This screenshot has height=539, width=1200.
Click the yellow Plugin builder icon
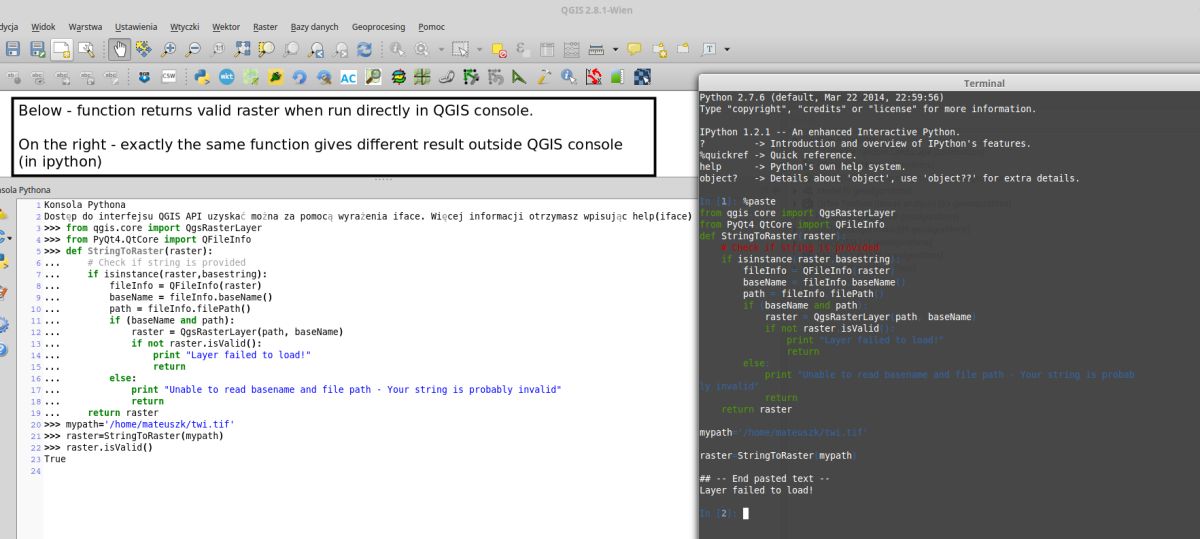click(x=275, y=76)
